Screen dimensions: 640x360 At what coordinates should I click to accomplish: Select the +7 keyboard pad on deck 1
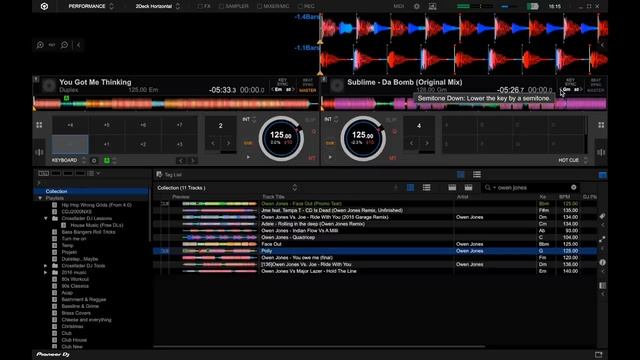[x=180, y=125]
